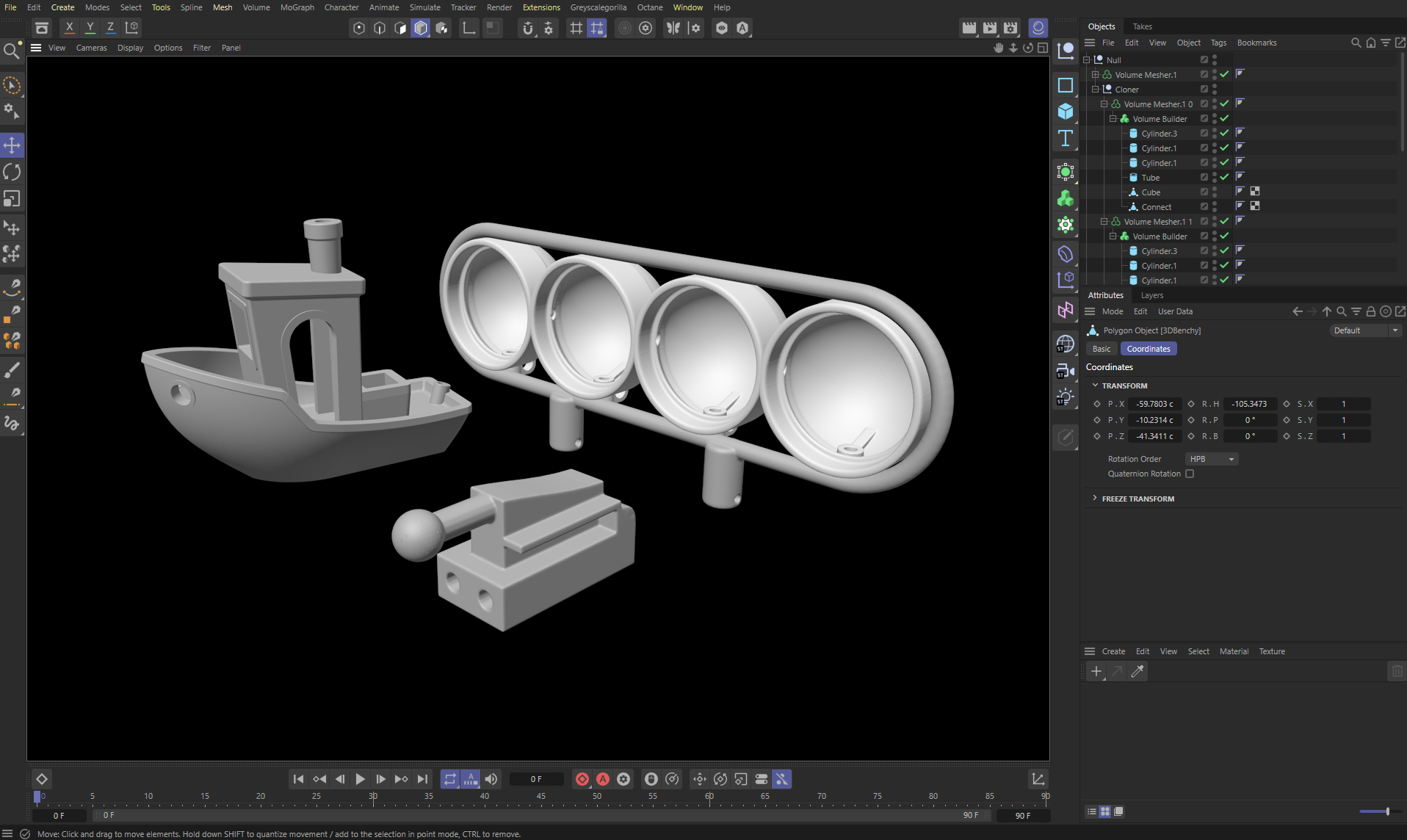Image resolution: width=1407 pixels, height=840 pixels.
Task: Open the Tags menu in Objects panel
Action: pyautogui.click(x=1218, y=43)
